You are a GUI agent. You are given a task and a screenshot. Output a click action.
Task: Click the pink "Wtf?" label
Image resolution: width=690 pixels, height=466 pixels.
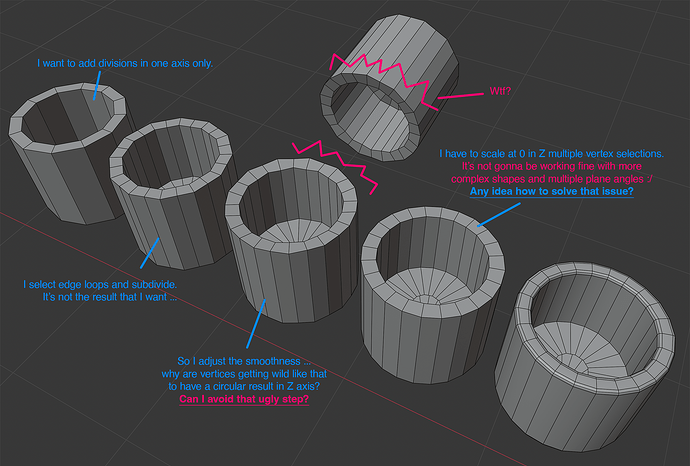(x=500, y=91)
